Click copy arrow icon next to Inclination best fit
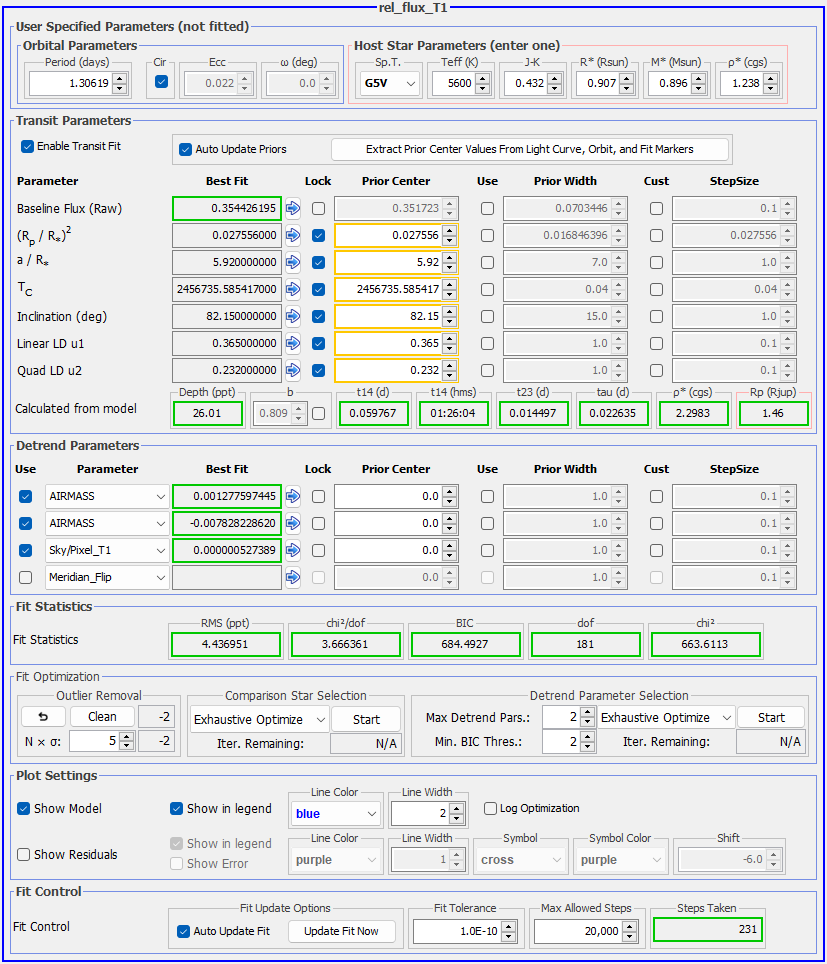Screen dimensions: 827x964 click(293, 317)
